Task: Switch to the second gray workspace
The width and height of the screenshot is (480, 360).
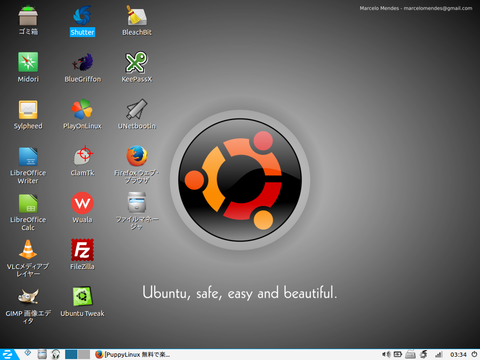Action: (84, 354)
